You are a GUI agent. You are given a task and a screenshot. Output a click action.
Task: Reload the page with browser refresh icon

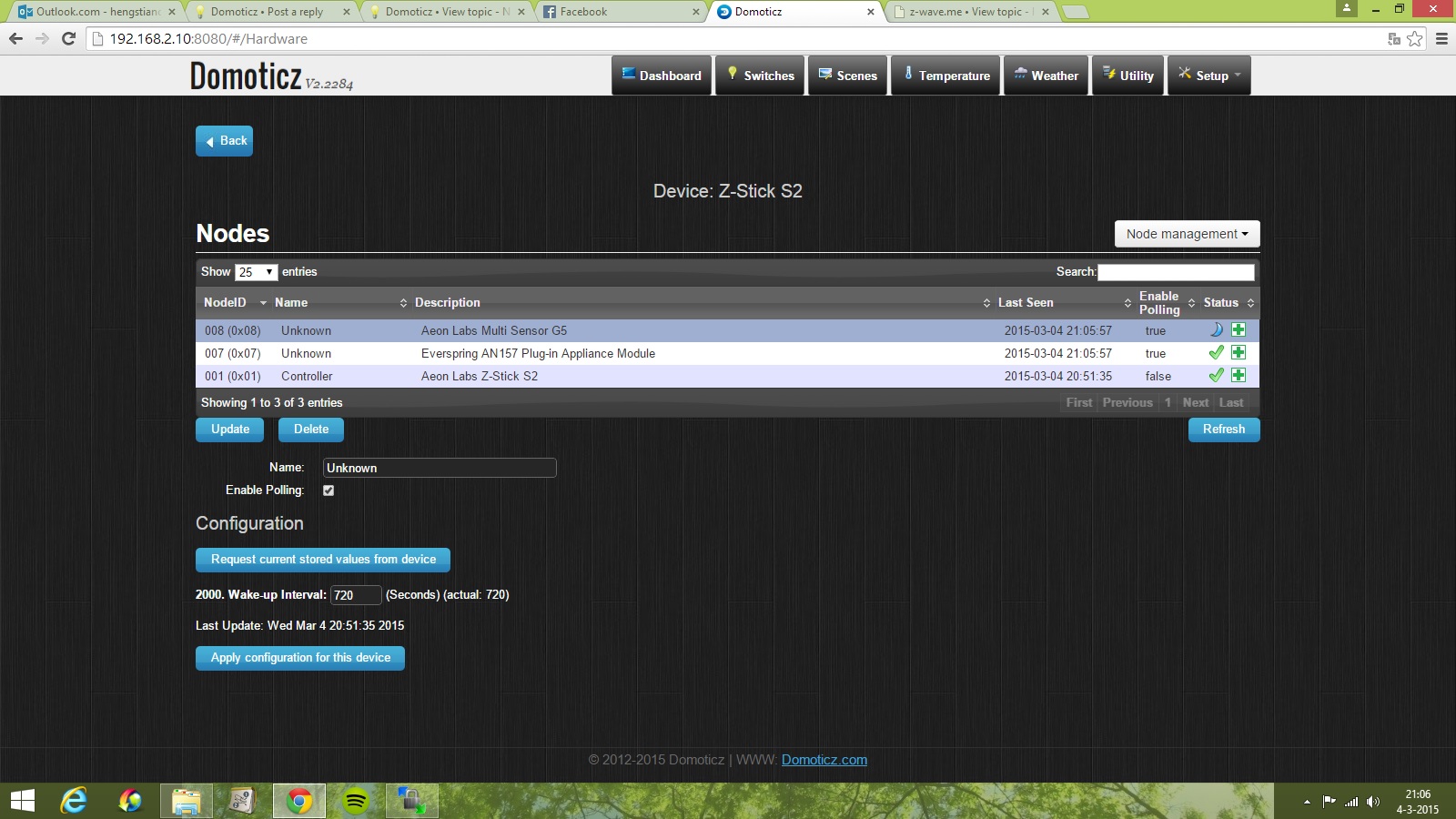point(68,38)
